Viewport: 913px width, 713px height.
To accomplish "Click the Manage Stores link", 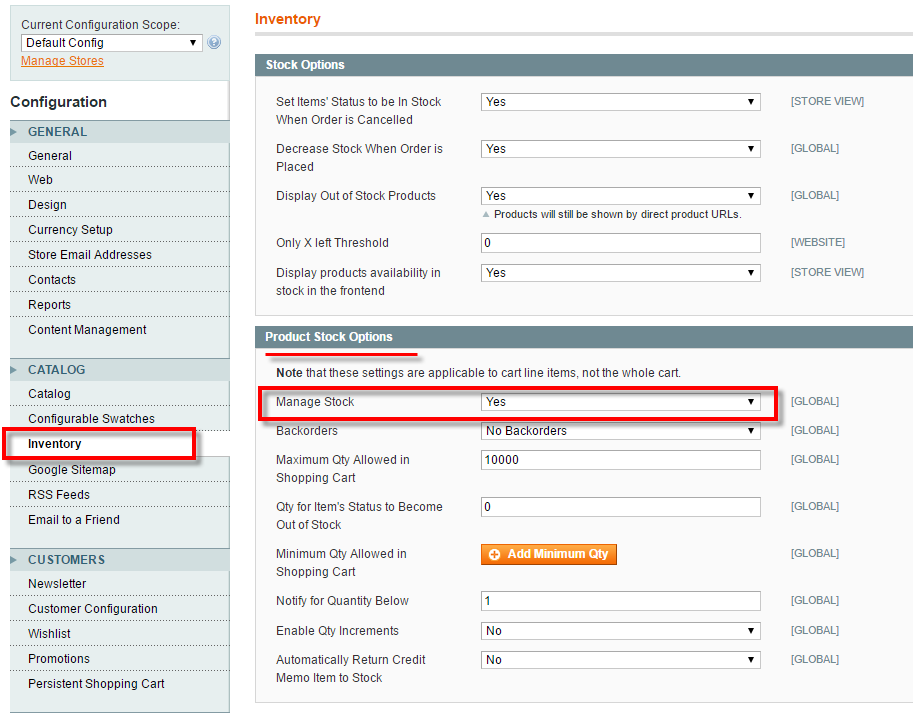I will click(x=62, y=60).
